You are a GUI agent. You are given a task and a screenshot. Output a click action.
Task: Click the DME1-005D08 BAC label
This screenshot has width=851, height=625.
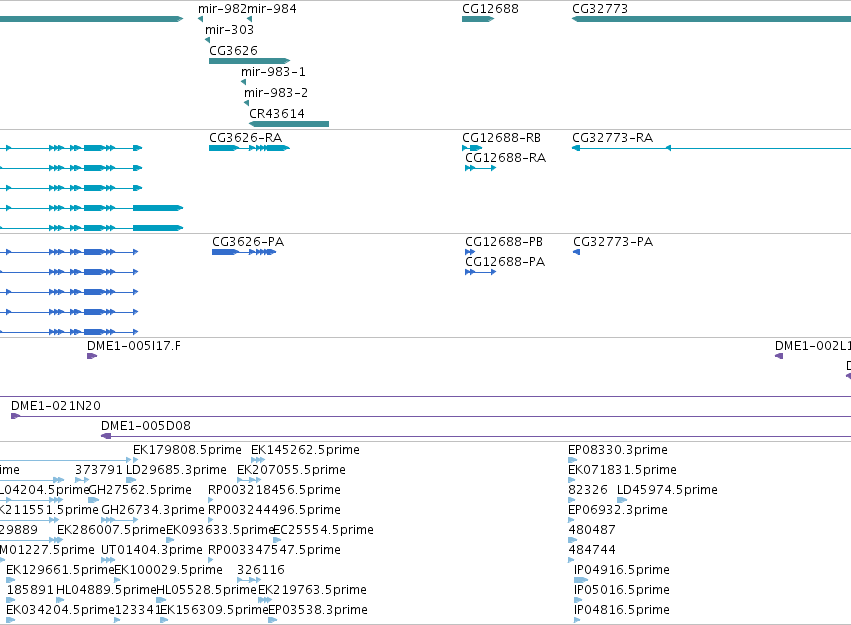(x=146, y=426)
